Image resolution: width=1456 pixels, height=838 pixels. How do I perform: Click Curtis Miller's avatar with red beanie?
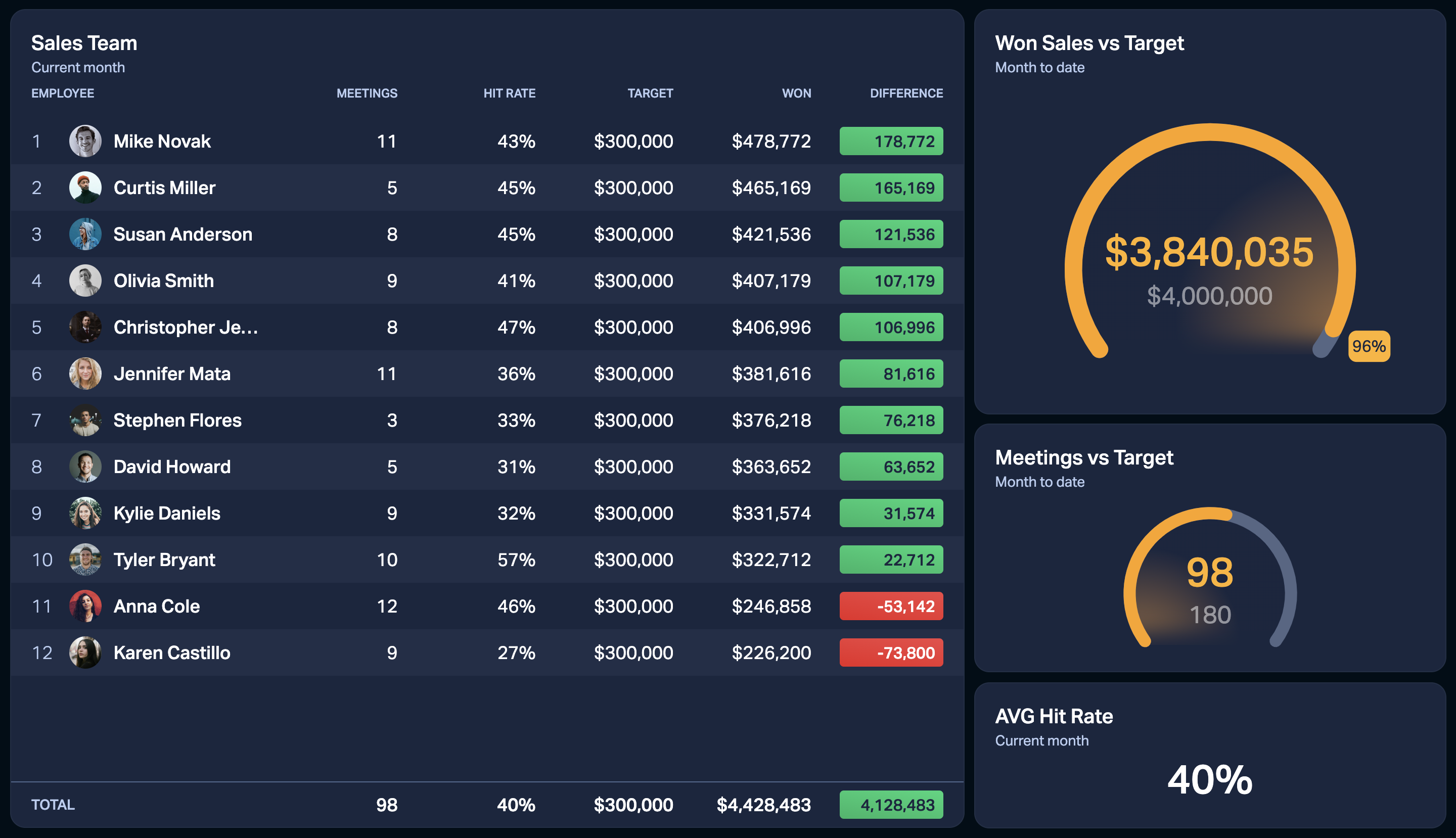click(x=85, y=188)
